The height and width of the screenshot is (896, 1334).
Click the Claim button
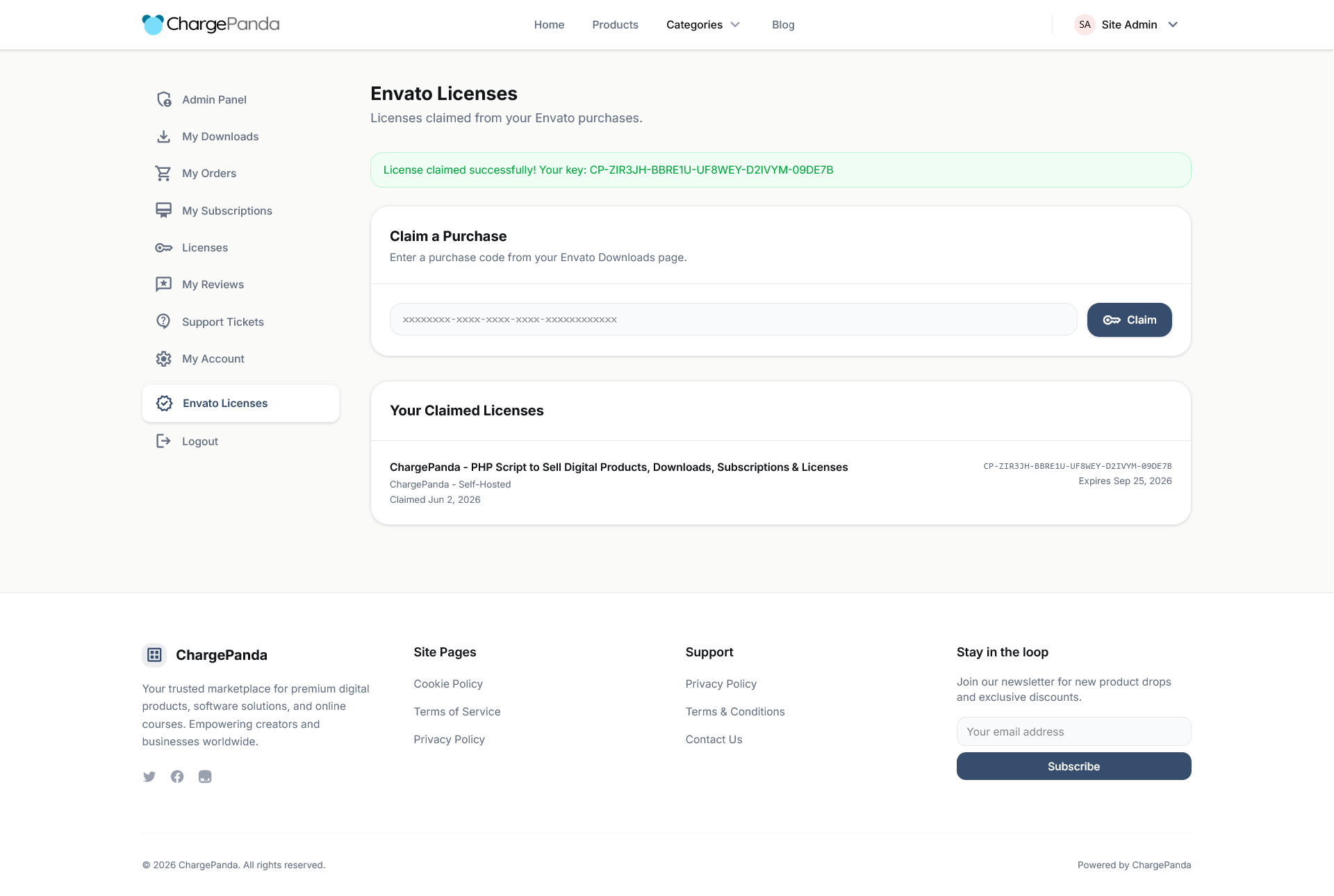coord(1129,320)
